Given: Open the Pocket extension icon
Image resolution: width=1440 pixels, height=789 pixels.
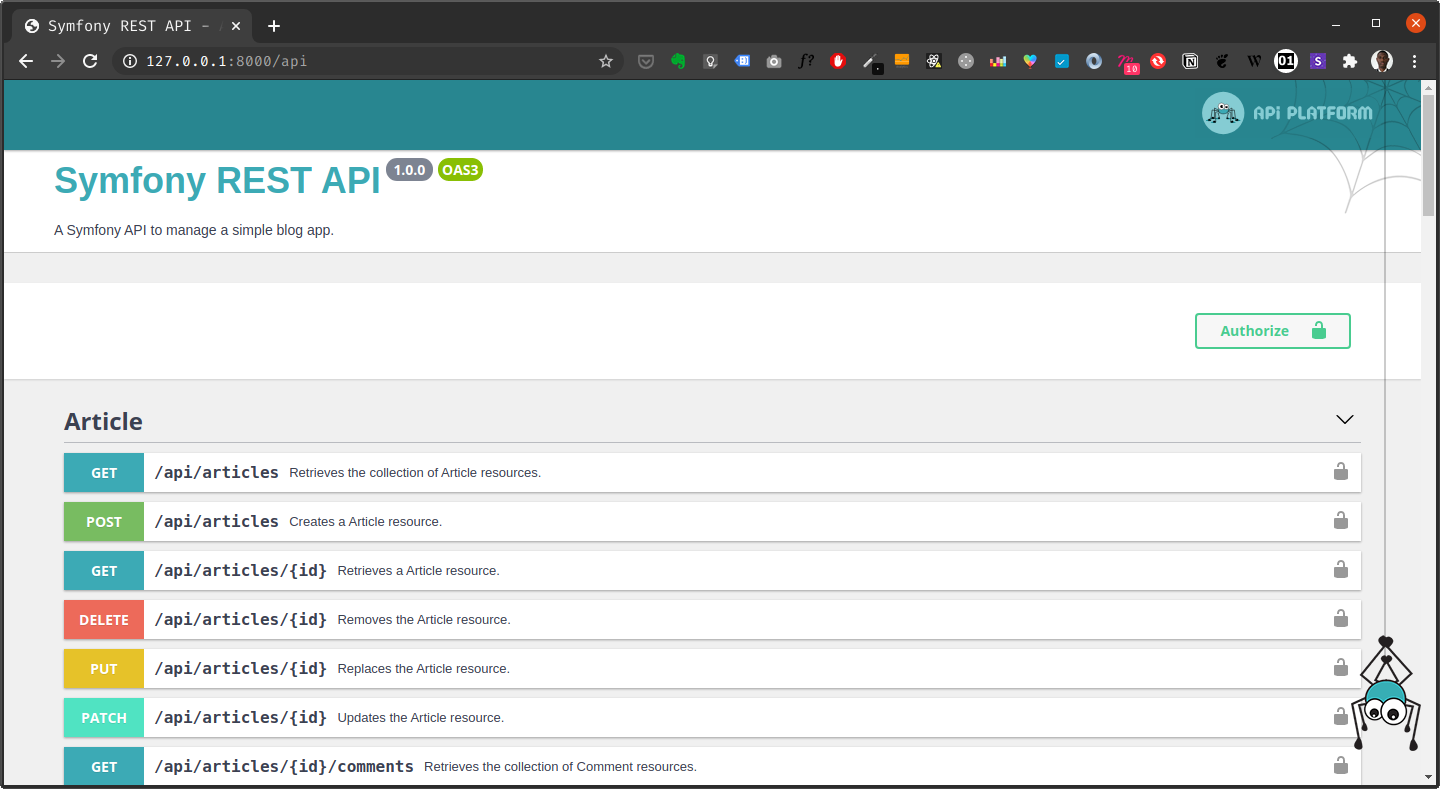Looking at the screenshot, I should coord(646,61).
